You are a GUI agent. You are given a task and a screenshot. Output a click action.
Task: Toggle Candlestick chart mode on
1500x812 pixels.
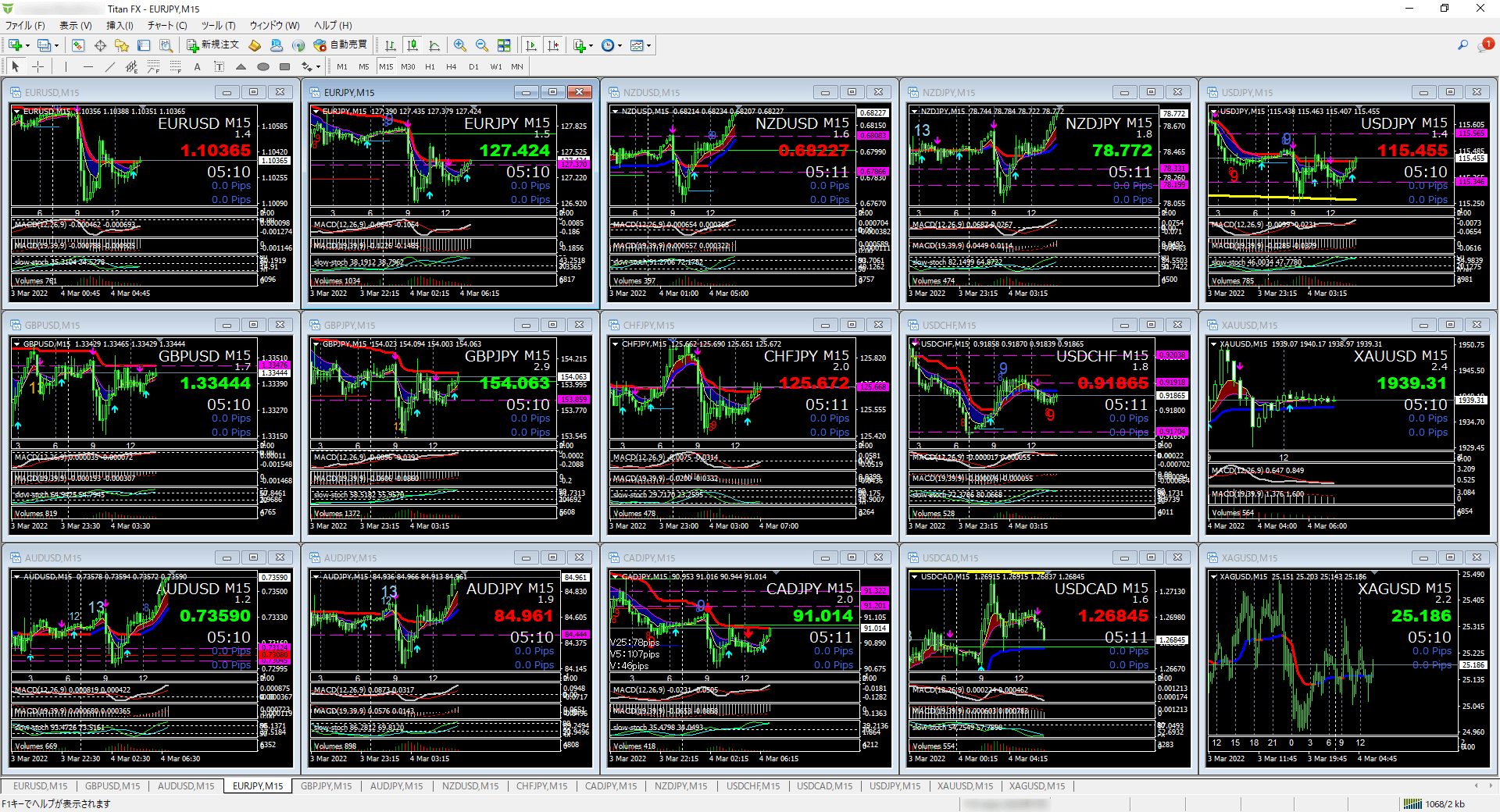pyautogui.click(x=413, y=45)
